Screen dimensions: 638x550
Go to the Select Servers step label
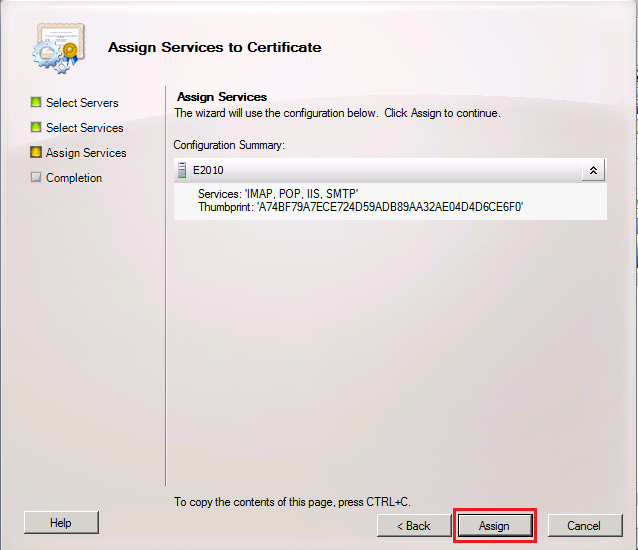point(82,103)
